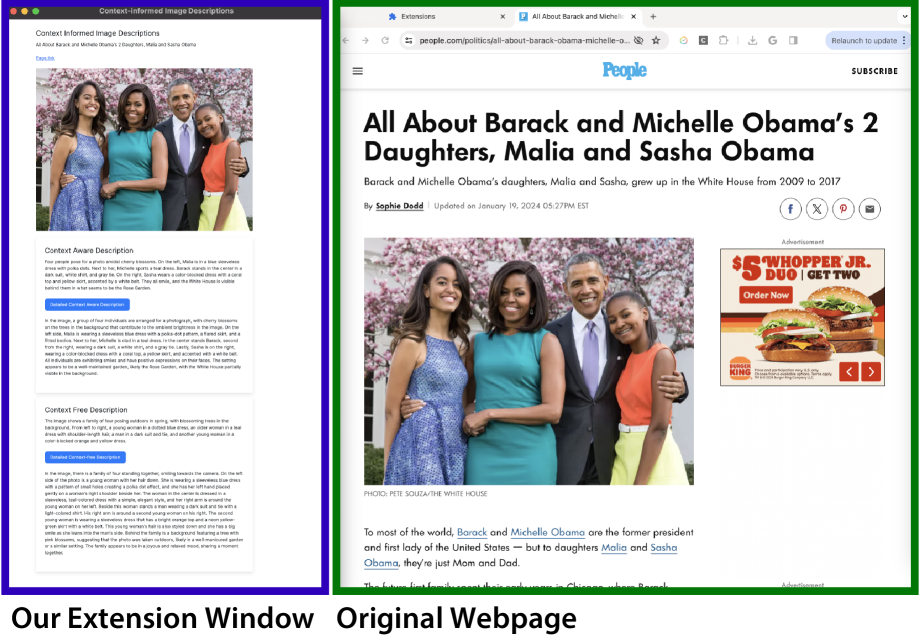Go to previous slide in Burger King ad
The image size is (921, 641).
pos(849,372)
